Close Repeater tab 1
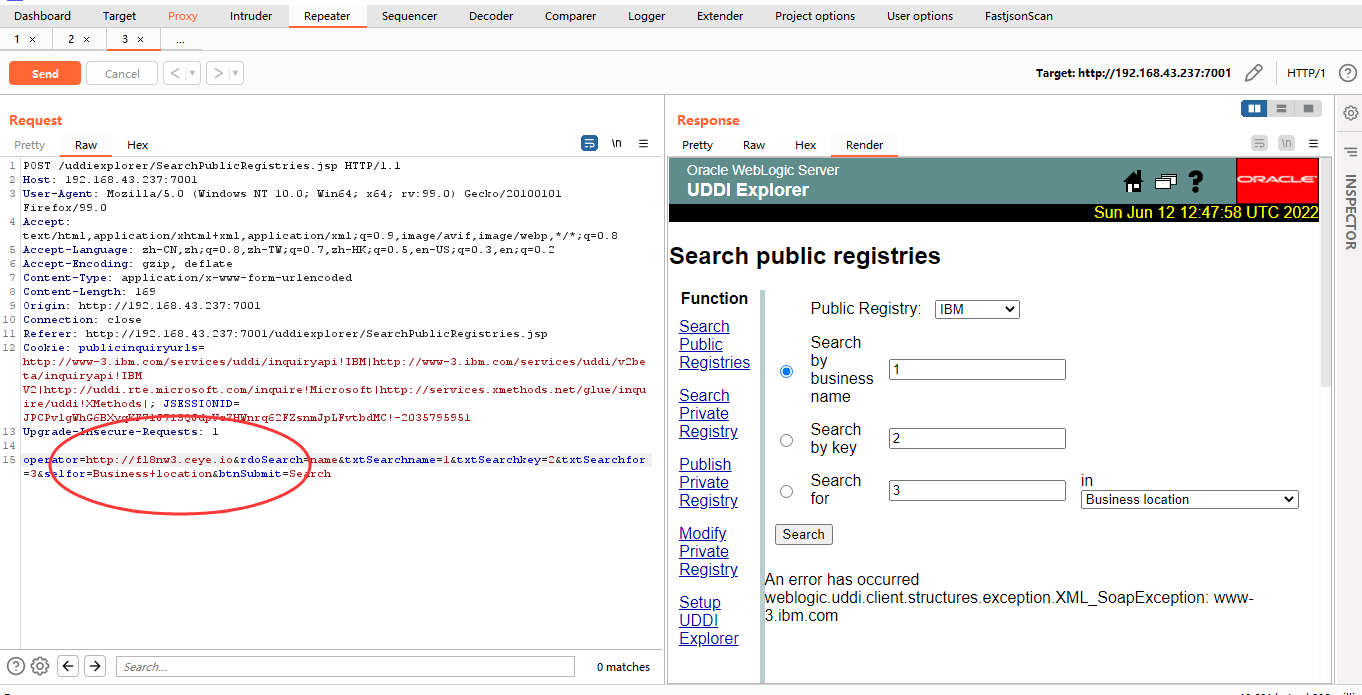Image resolution: width=1362 pixels, height=695 pixels. (x=32, y=39)
